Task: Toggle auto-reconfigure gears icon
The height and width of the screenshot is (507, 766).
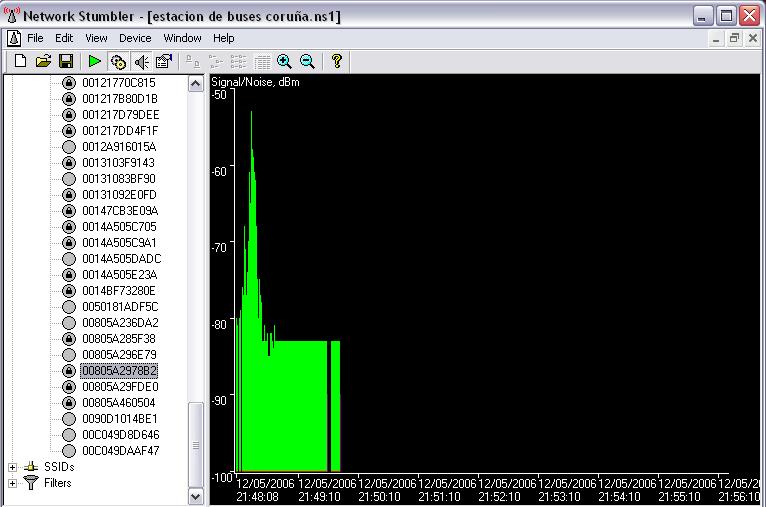Action: click(x=118, y=62)
